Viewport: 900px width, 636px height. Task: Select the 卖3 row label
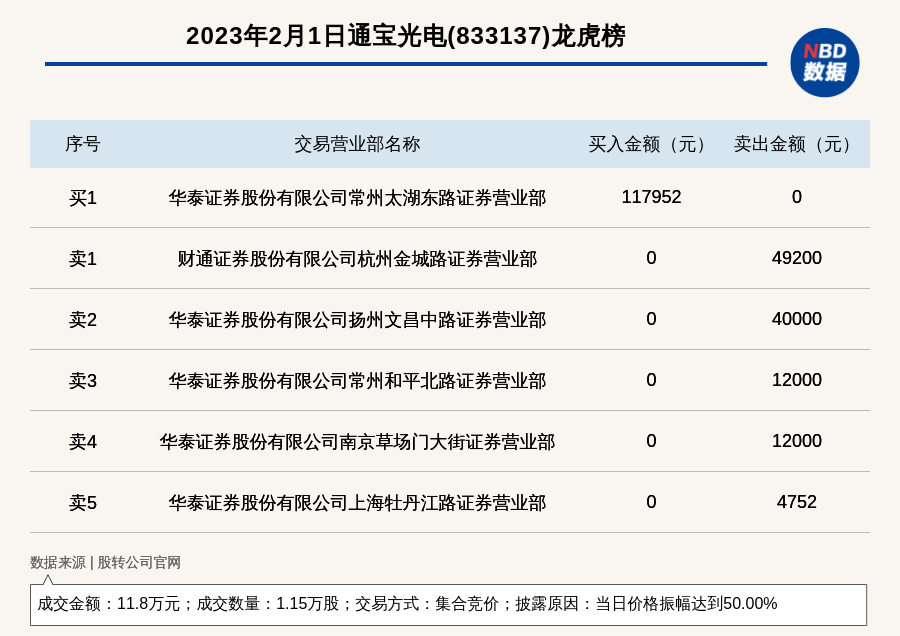tap(83, 381)
